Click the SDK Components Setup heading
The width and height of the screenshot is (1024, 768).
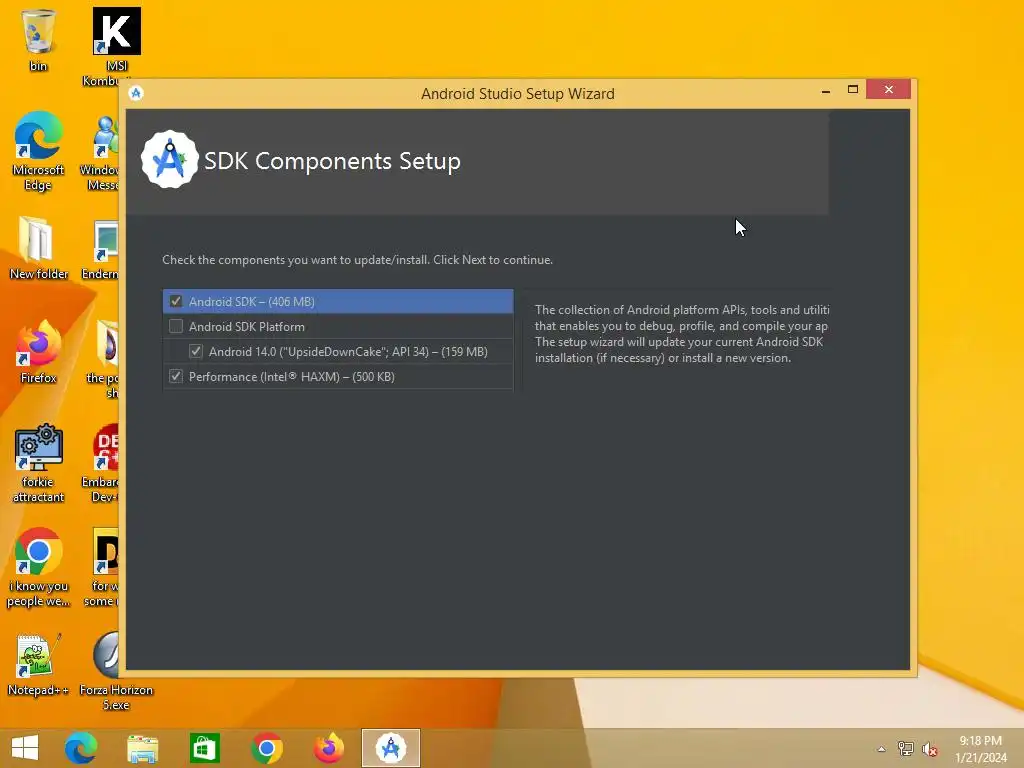[332, 161]
